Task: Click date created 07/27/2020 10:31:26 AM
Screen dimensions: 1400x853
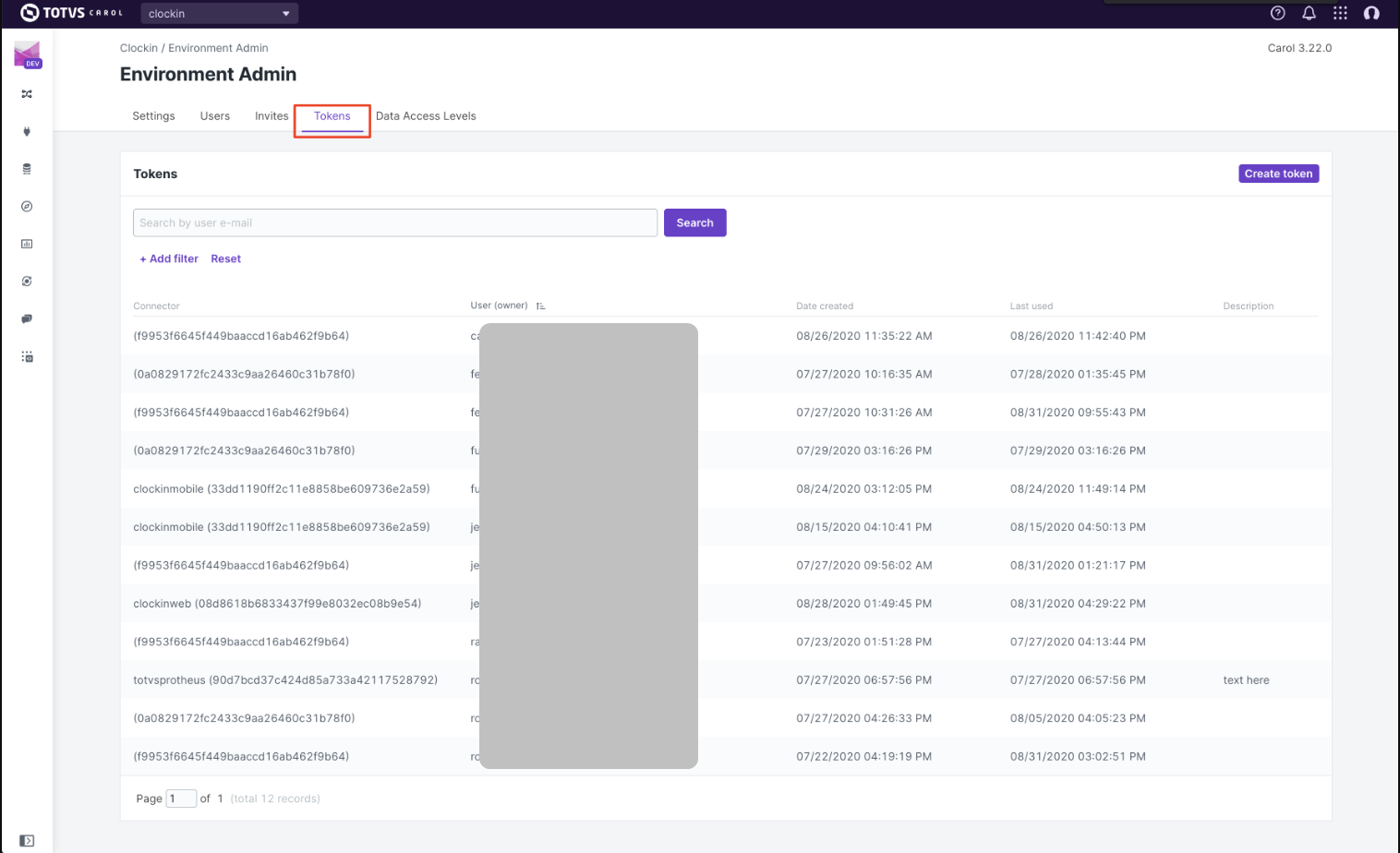Action: (864, 413)
